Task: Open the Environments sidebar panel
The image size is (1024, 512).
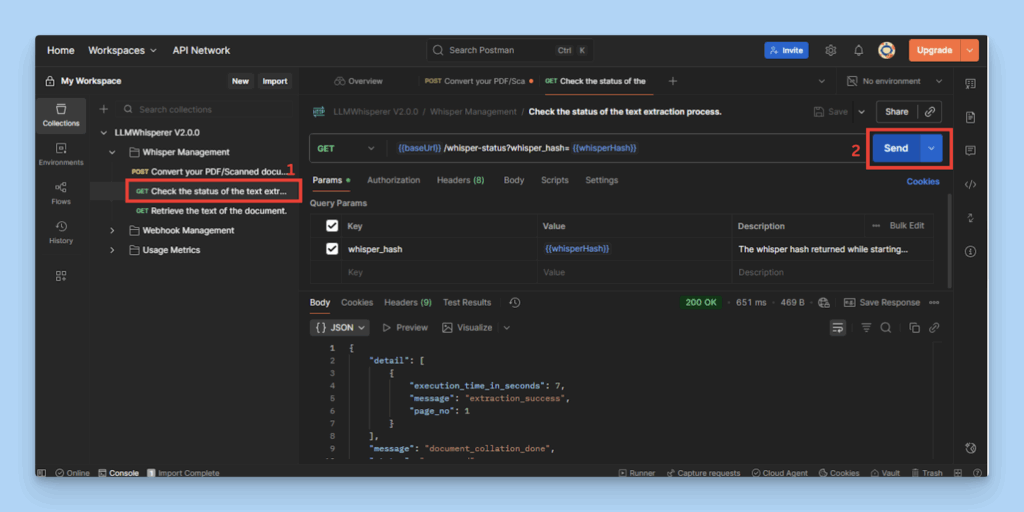Action: 61,153
